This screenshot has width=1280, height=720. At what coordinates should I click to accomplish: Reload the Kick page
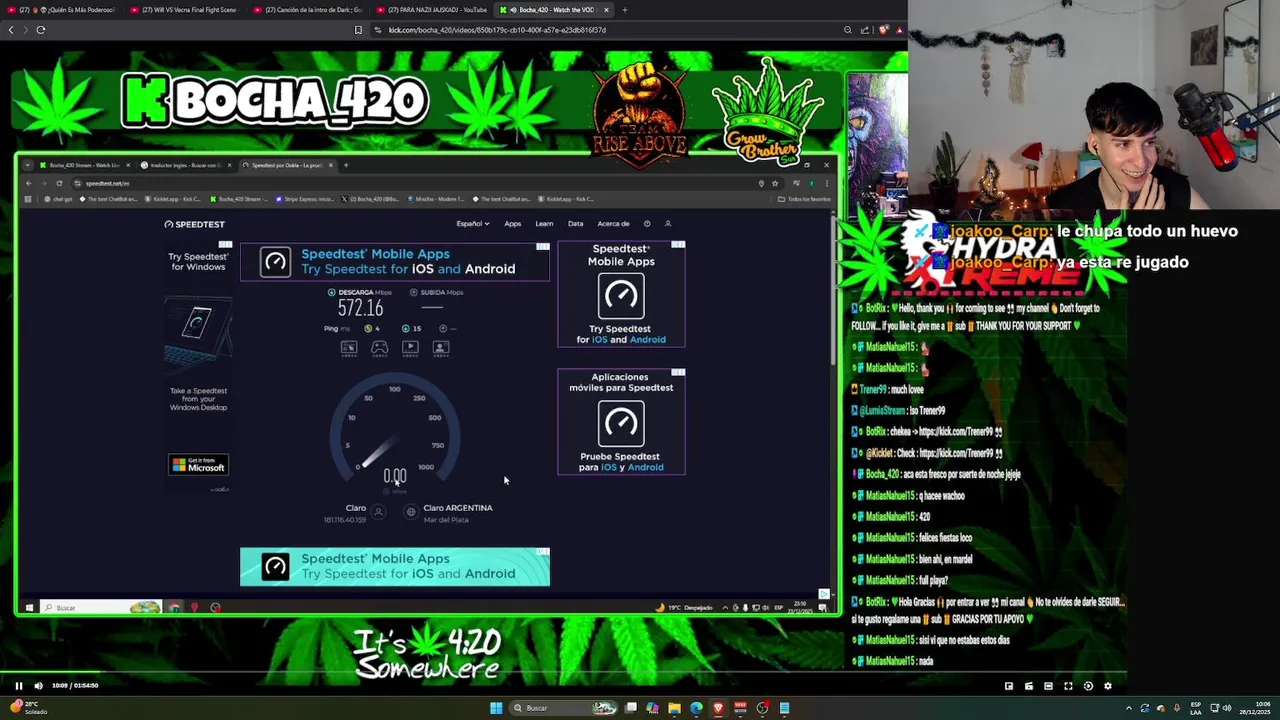(x=41, y=30)
